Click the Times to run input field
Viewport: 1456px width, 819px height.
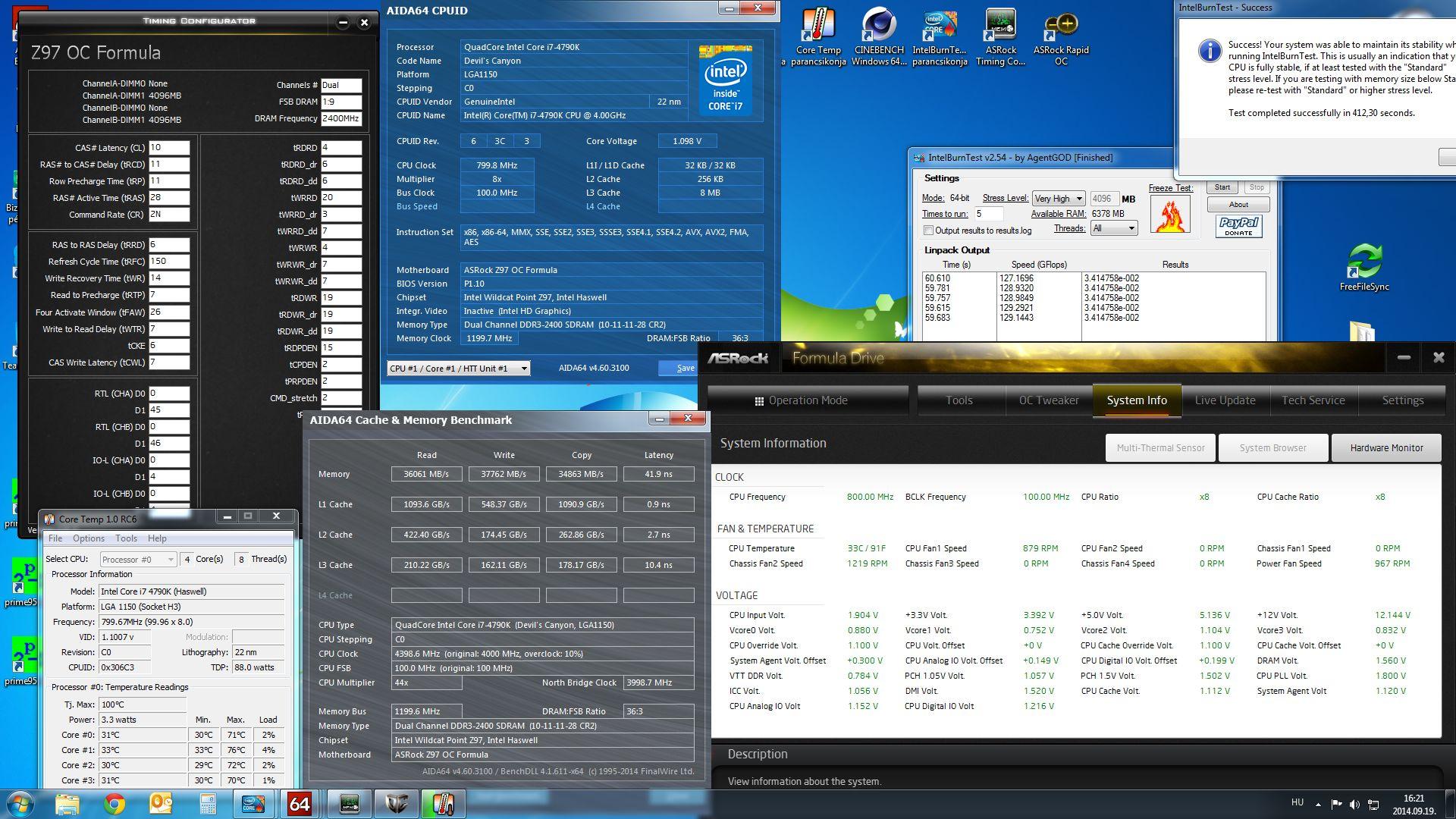pyautogui.click(x=988, y=214)
